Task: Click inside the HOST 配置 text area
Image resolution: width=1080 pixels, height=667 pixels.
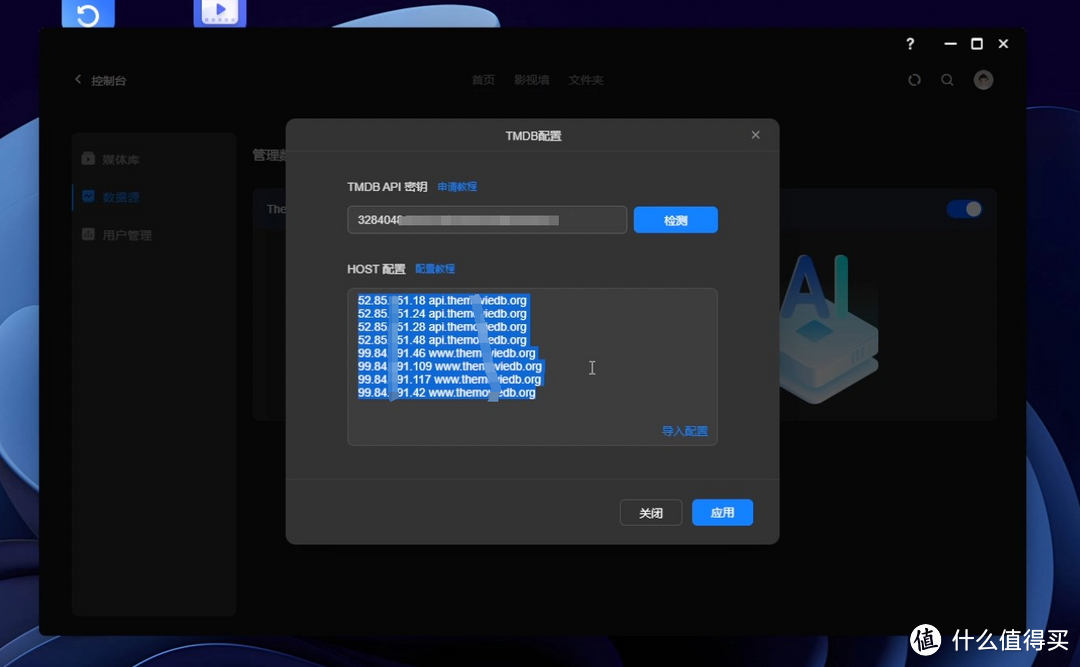Action: tap(532, 367)
